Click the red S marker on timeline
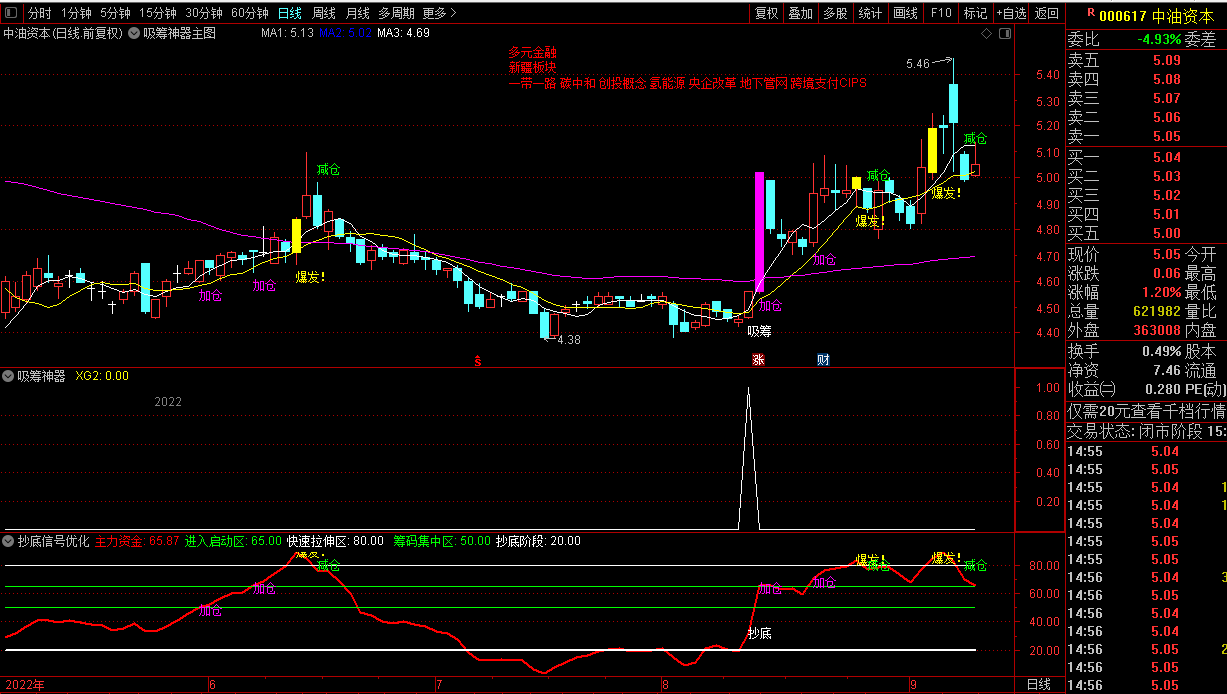This screenshot has width=1227, height=694. coord(478,359)
